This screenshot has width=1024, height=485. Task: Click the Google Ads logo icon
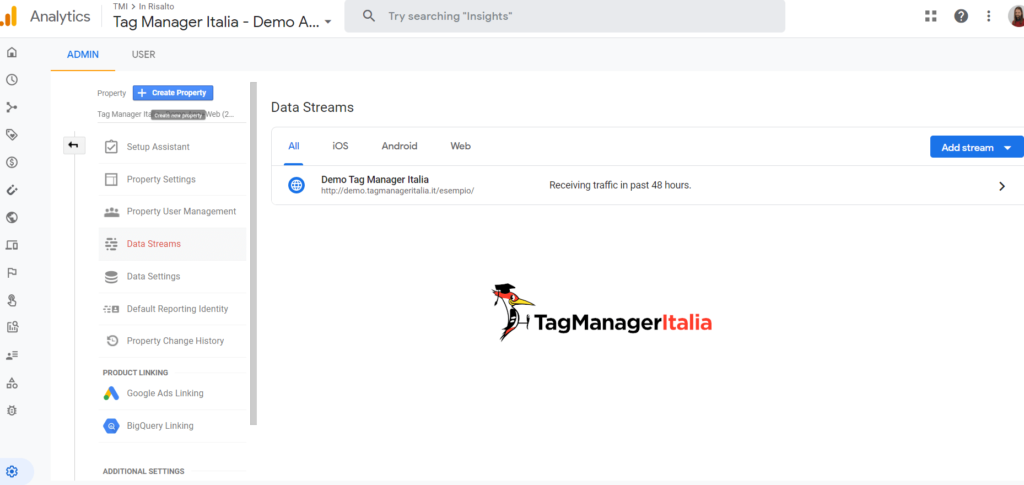(x=111, y=394)
